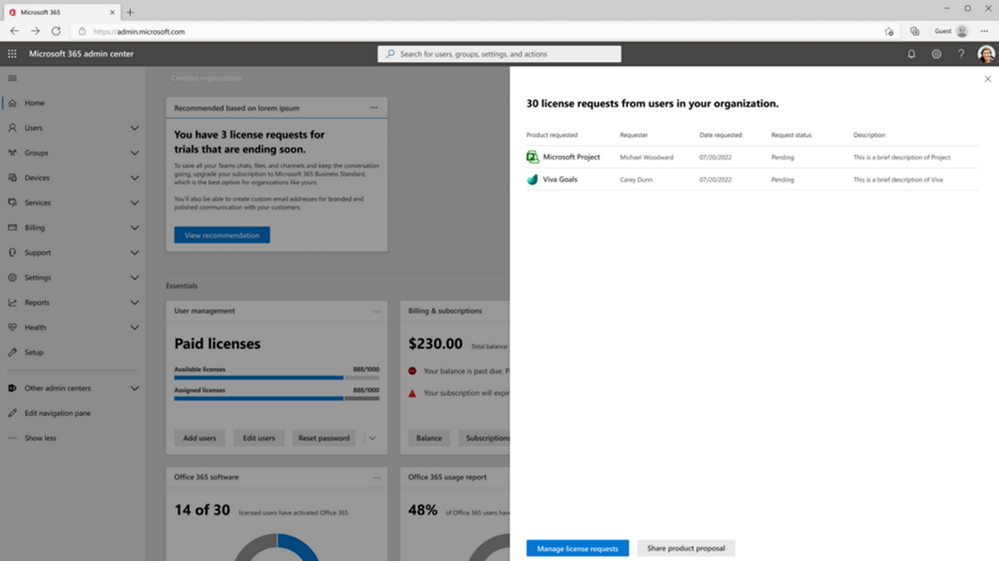Open the recommendation card more options

click(374, 108)
